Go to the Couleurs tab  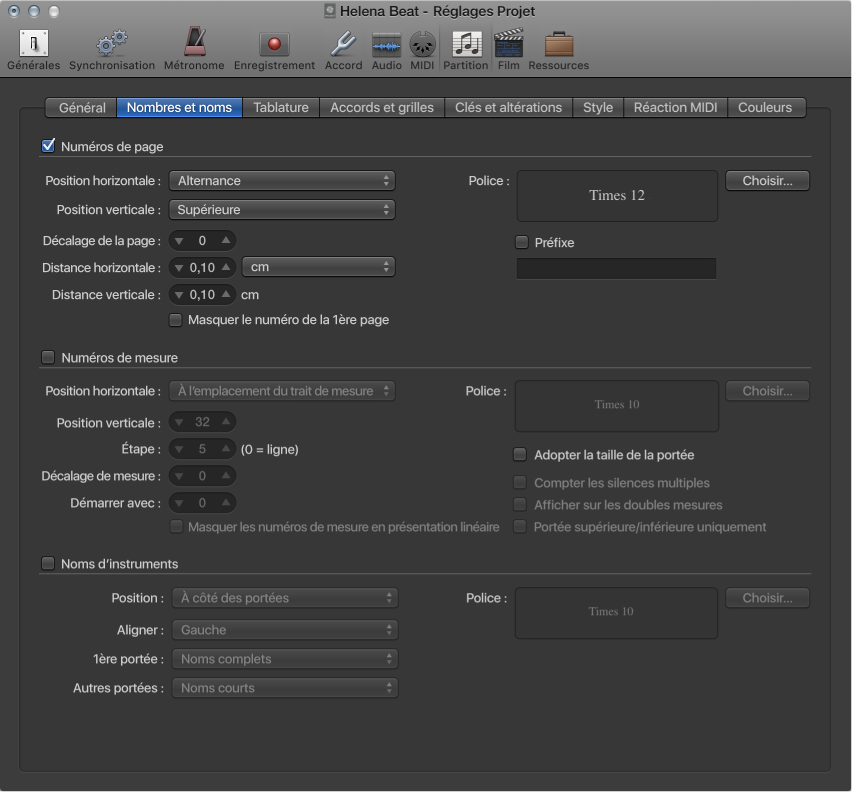pos(765,107)
